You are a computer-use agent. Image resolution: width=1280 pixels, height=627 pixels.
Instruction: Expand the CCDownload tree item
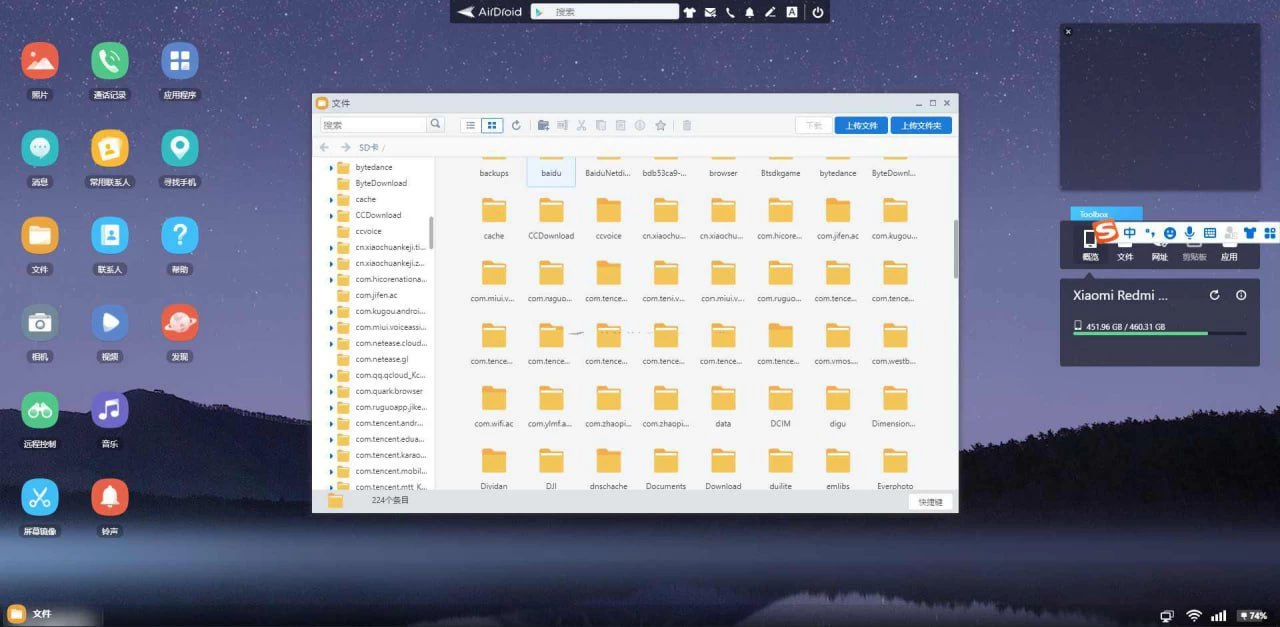331,215
